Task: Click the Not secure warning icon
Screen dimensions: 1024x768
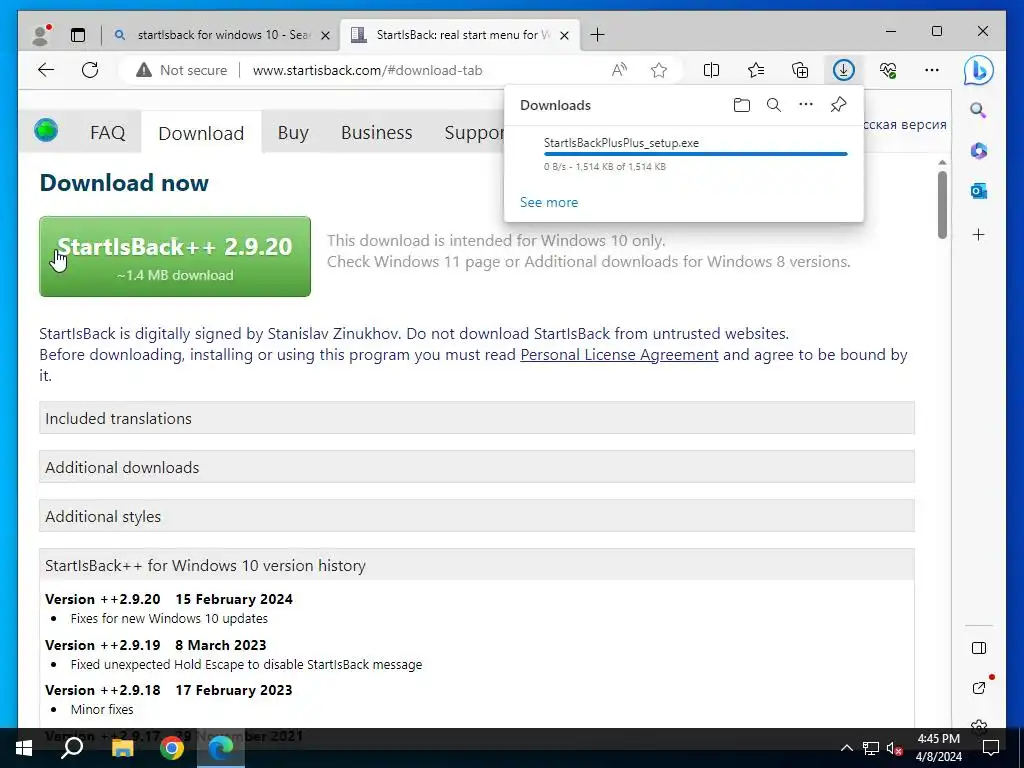Action: (144, 70)
